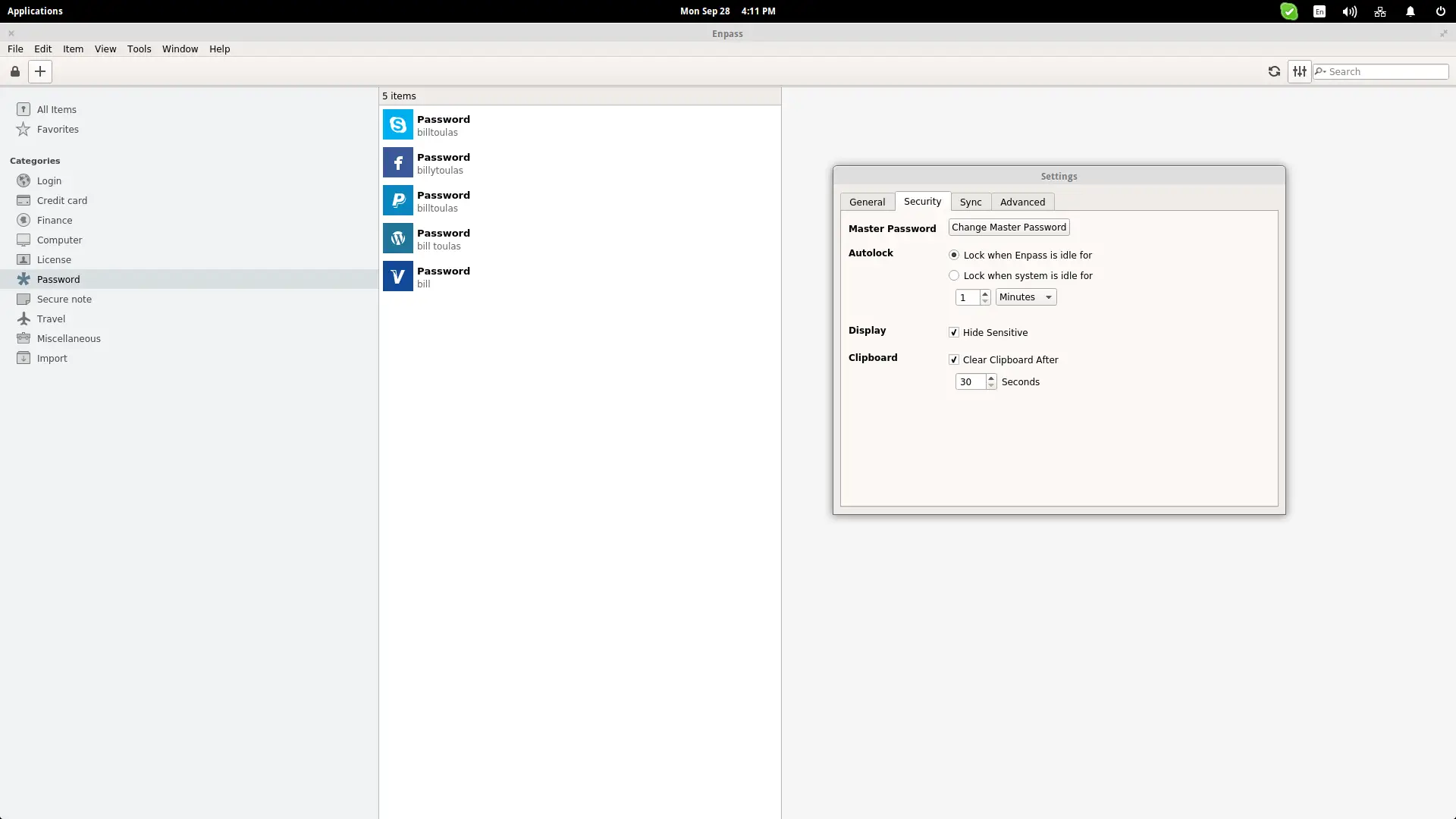The width and height of the screenshot is (1456, 819).
Task: Select the Finance category icon
Action: point(24,220)
